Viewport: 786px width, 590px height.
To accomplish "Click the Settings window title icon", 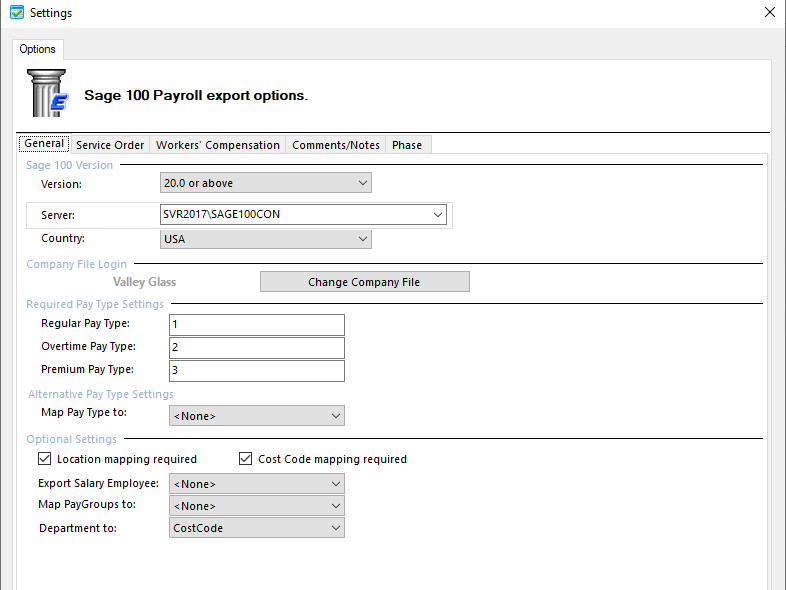I will click(17, 13).
